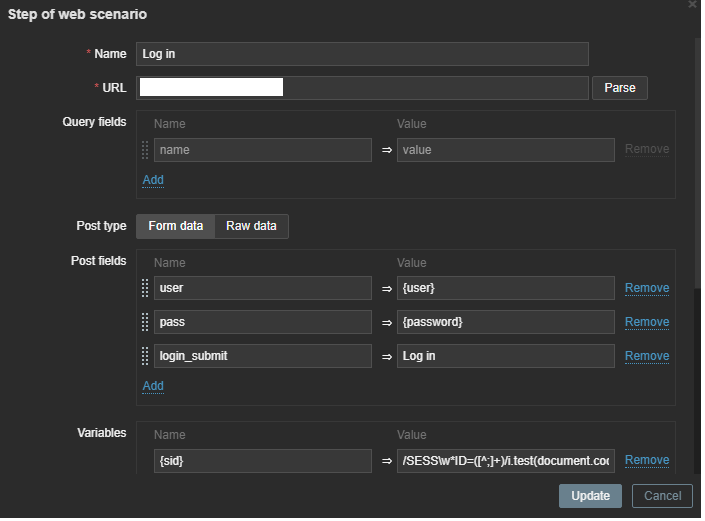Close the dialog with the top-right X
Screen dimensions: 705x521
coord(692,5)
